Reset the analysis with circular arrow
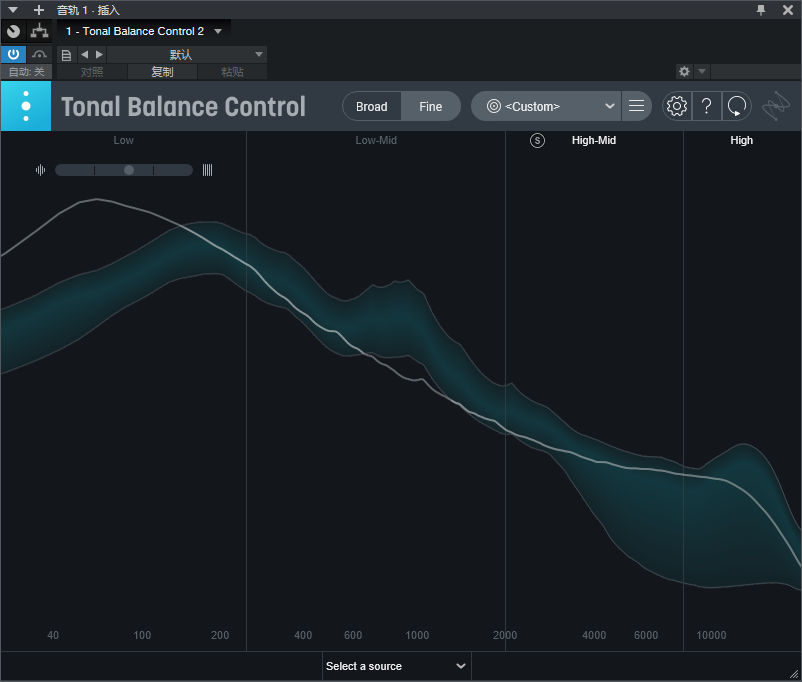This screenshot has width=802, height=682. click(737, 106)
